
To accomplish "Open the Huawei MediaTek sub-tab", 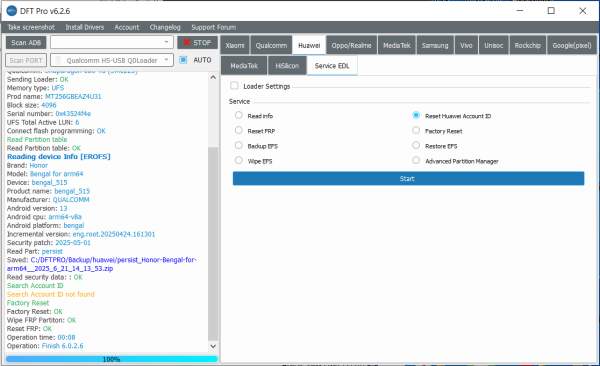I will pos(244,65).
